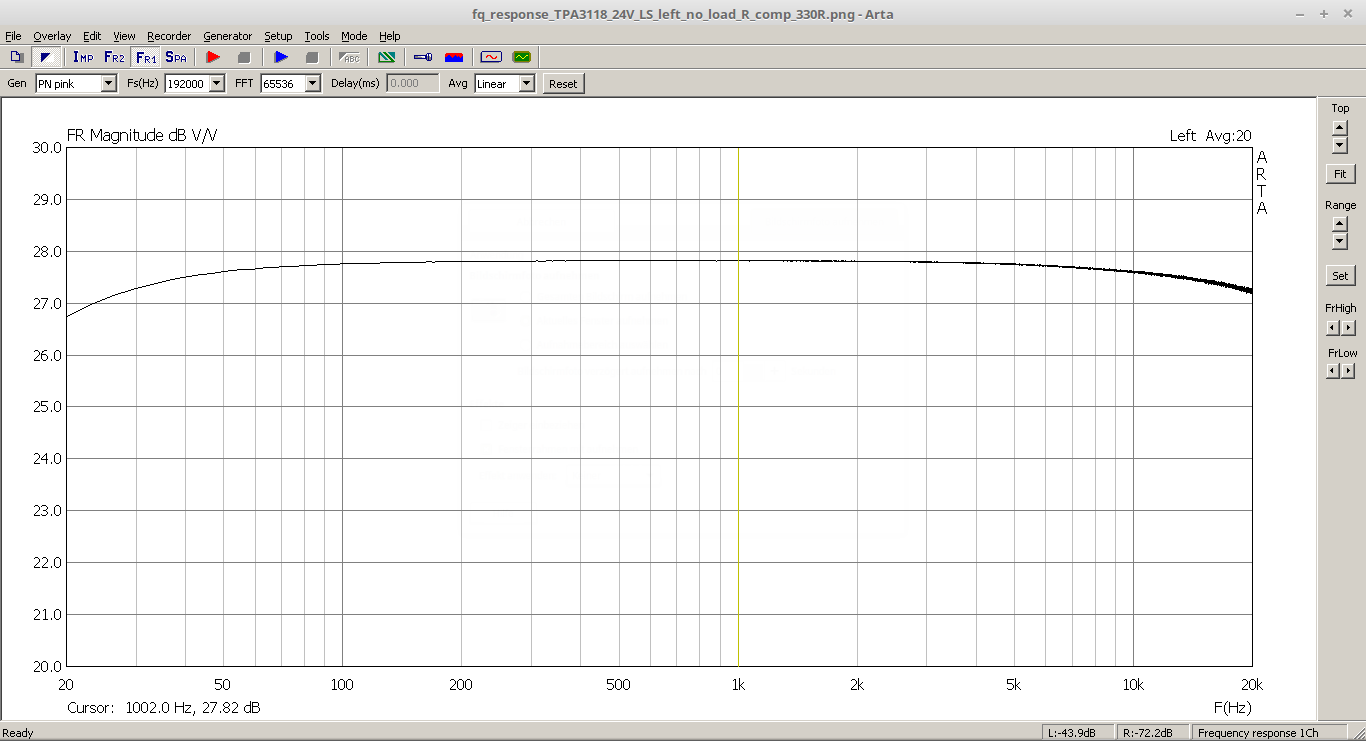The height and width of the screenshot is (741, 1366).
Task: Decrease FrLow with the left arrow
Action: pyautogui.click(x=1332, y=371)
